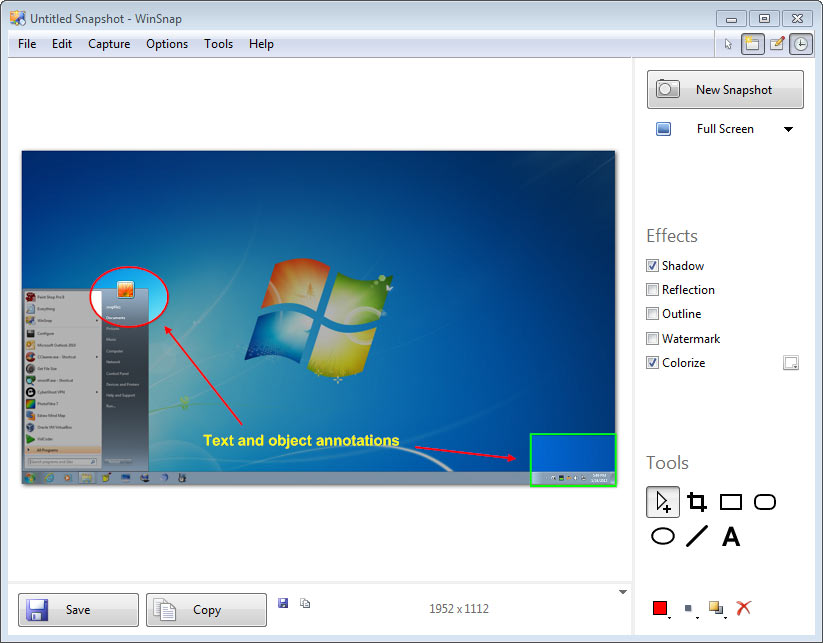
Task: Click the edit pencil icon in top toolbar
Action: point(777,44)
